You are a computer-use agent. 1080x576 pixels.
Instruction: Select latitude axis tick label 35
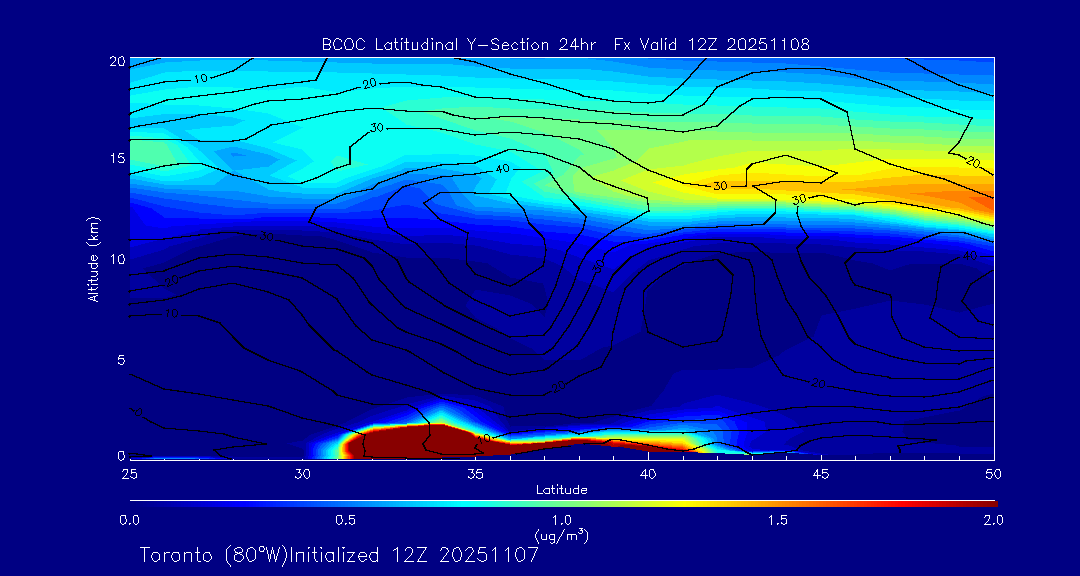point(475,472)
